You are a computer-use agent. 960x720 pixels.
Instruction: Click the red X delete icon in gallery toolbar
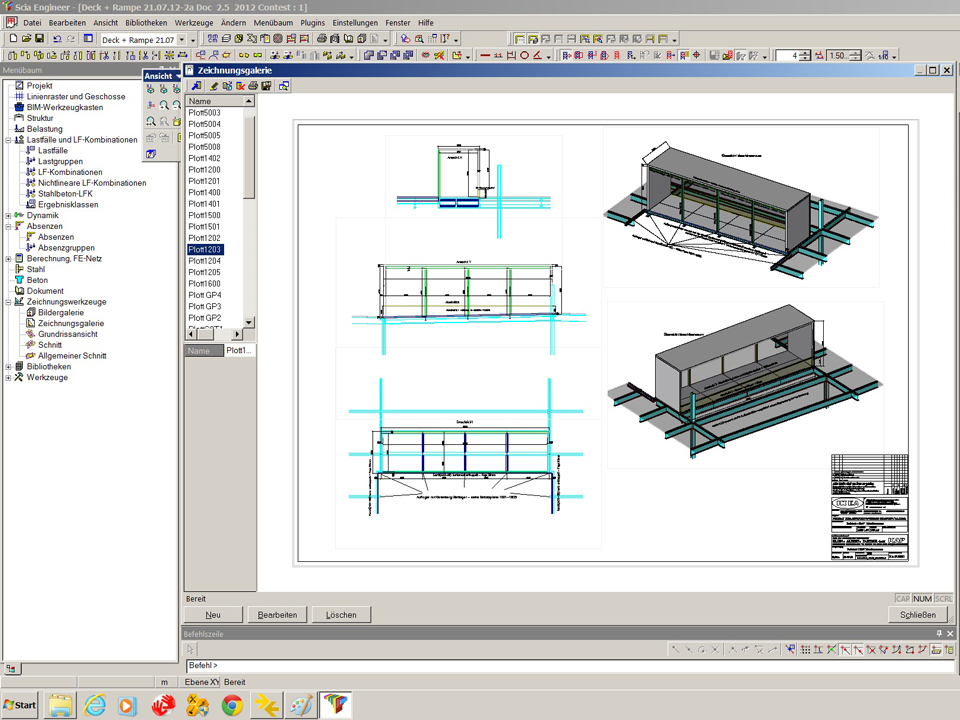tap(240, 86)
